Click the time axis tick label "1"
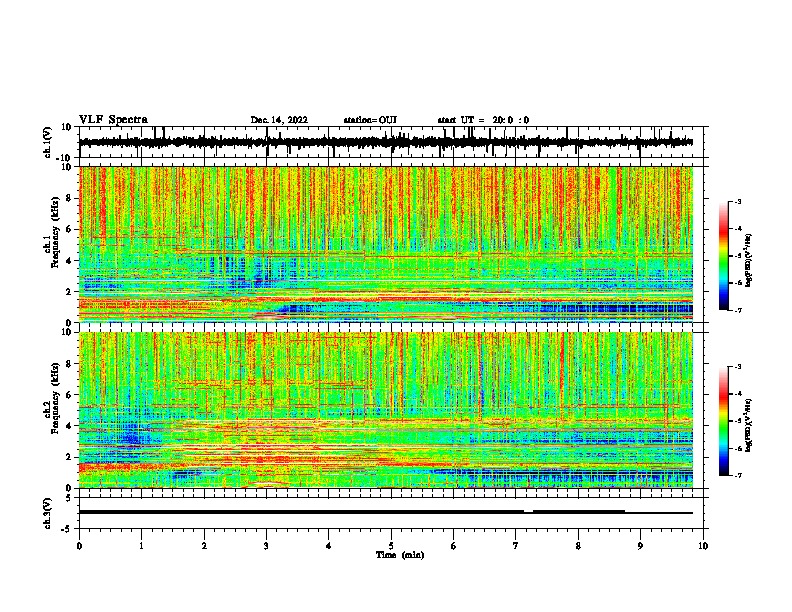This screenshot has width=792, height=612. click(141, 545)
